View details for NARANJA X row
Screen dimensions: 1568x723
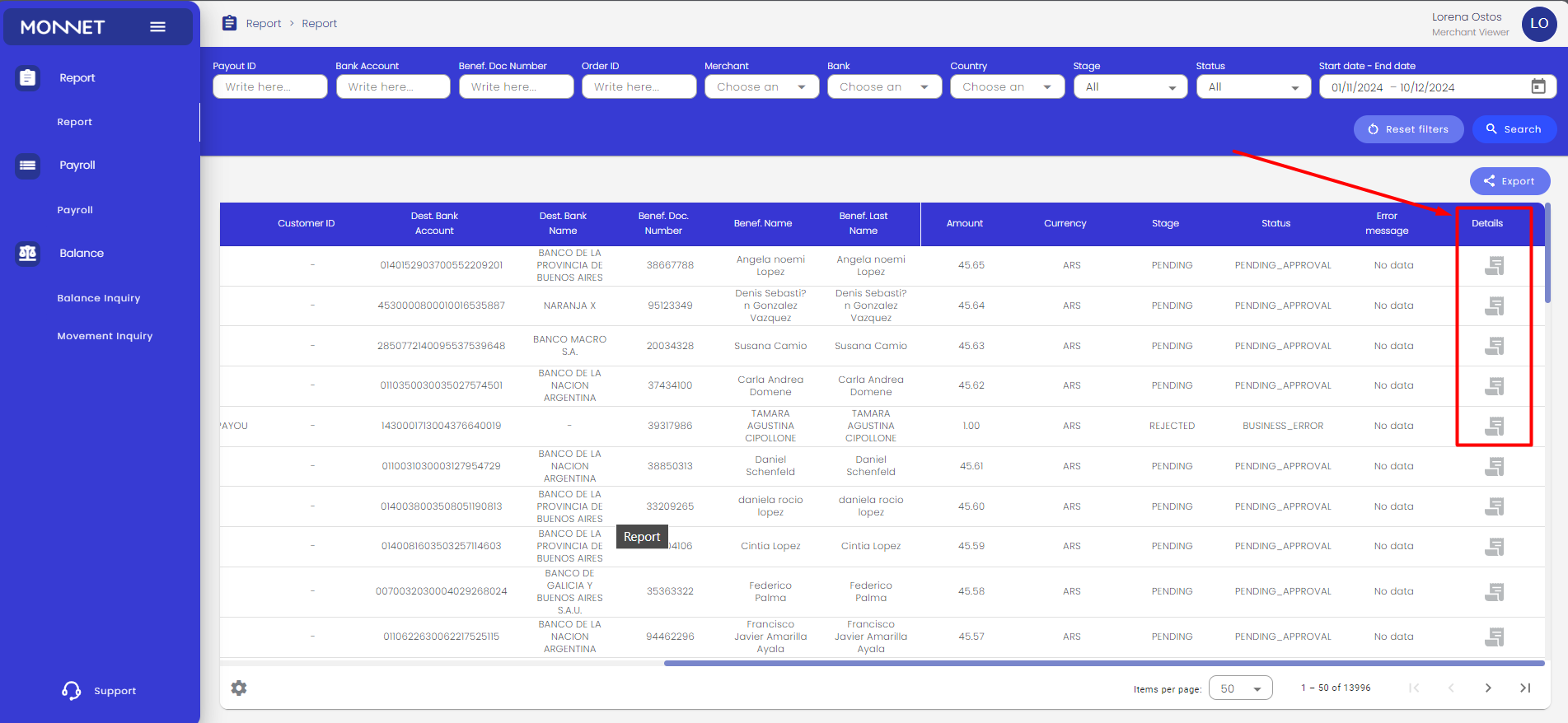coord(1494,306)
